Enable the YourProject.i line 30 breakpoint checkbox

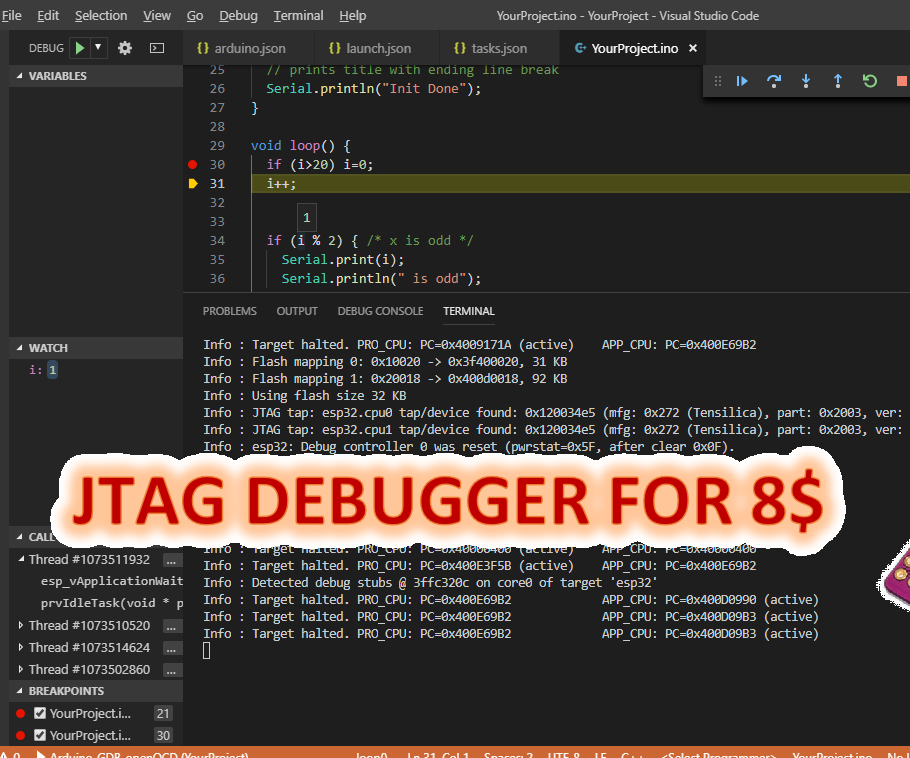(40, 734)
